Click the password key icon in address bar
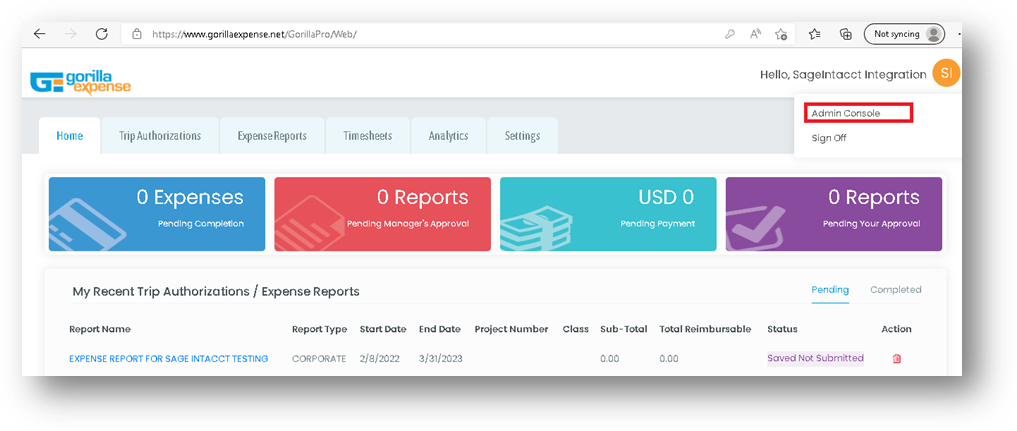Viewport: 1017px width, 431px height. [730, 34]
